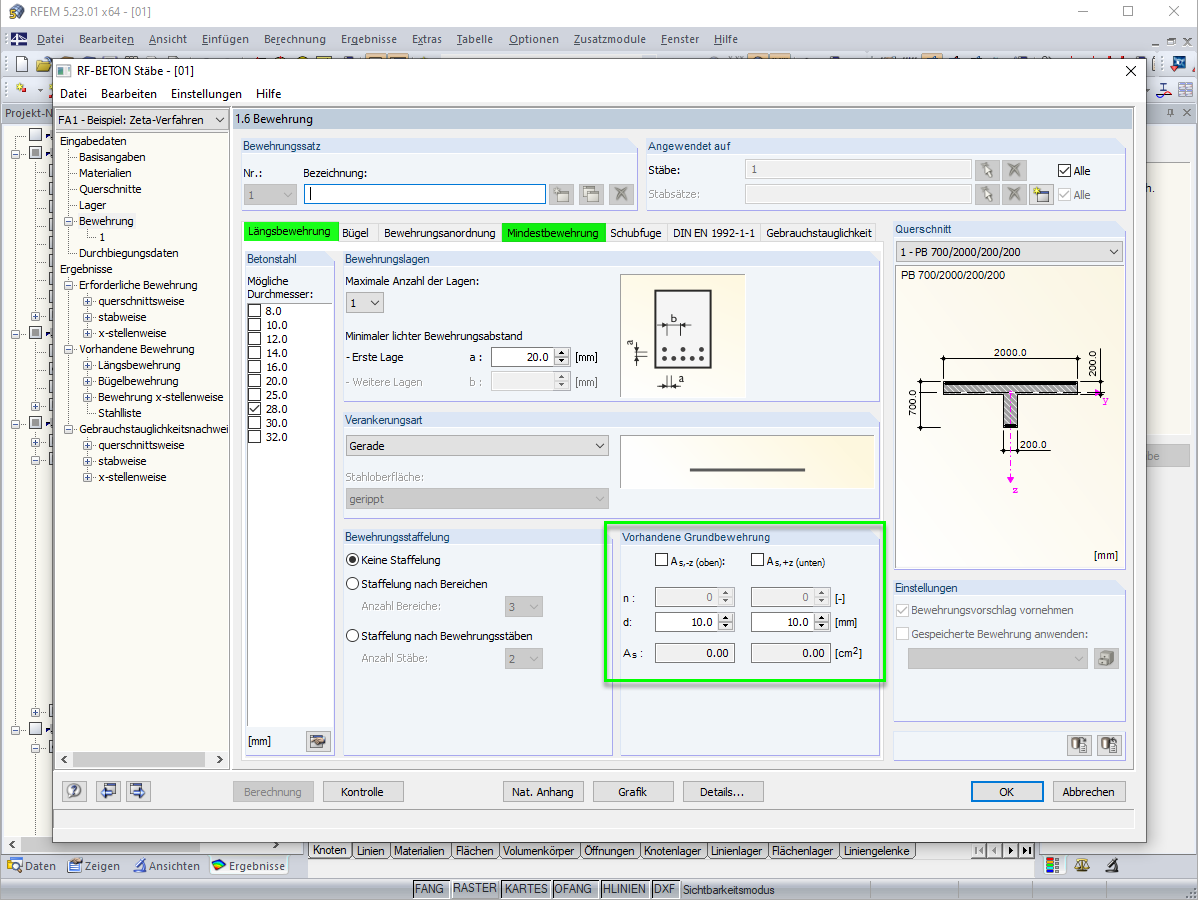The height and width of the screenshot is (900, 1200).
Task: Open the Querschnitt dropdown PB 700/2000/200/200
Action: point(1008,251)
